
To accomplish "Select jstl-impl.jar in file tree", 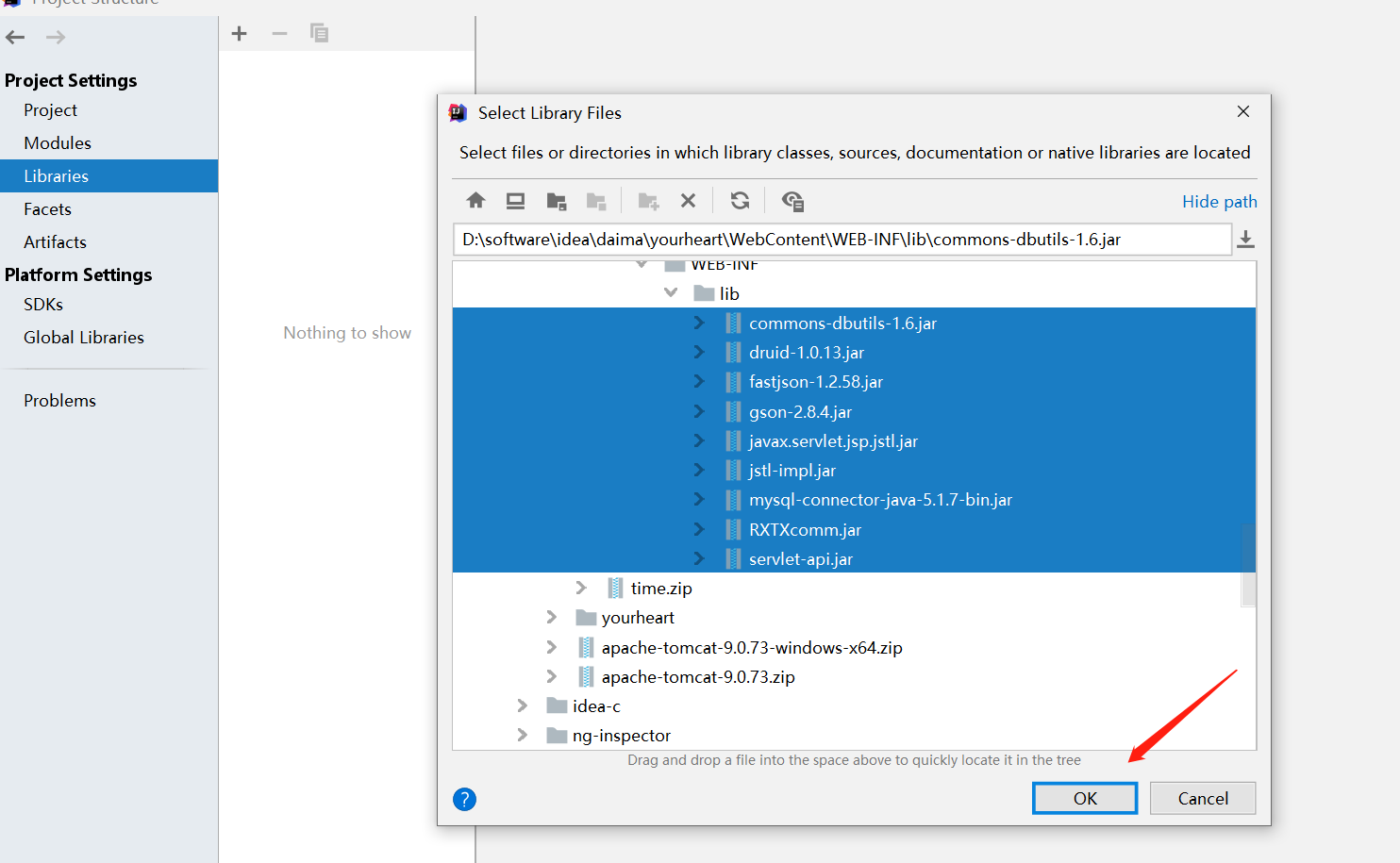I will tap(854, 471).
